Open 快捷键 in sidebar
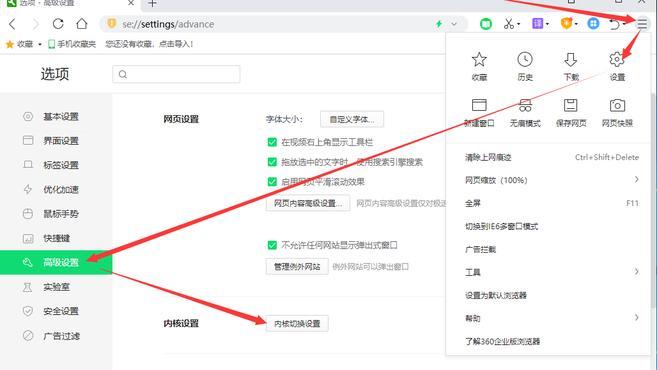Image resolution: width=657 pixels, height=370 pixels. coord(56,238)
